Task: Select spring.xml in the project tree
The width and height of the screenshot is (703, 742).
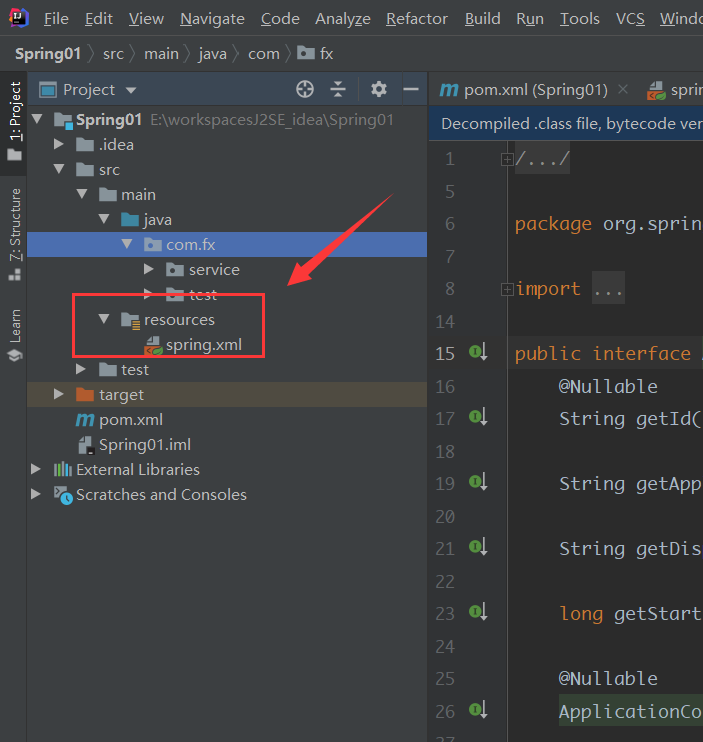Action: 203,345
